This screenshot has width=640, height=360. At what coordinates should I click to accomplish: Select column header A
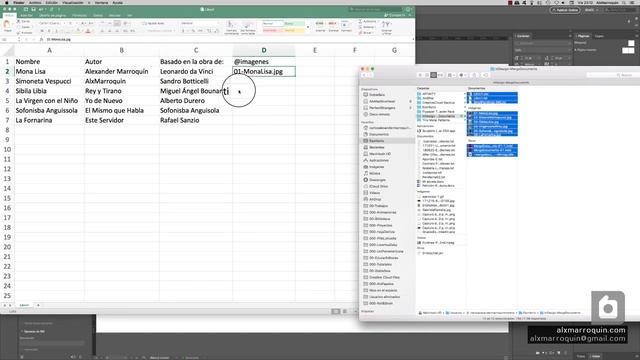[x=49, y=50]
